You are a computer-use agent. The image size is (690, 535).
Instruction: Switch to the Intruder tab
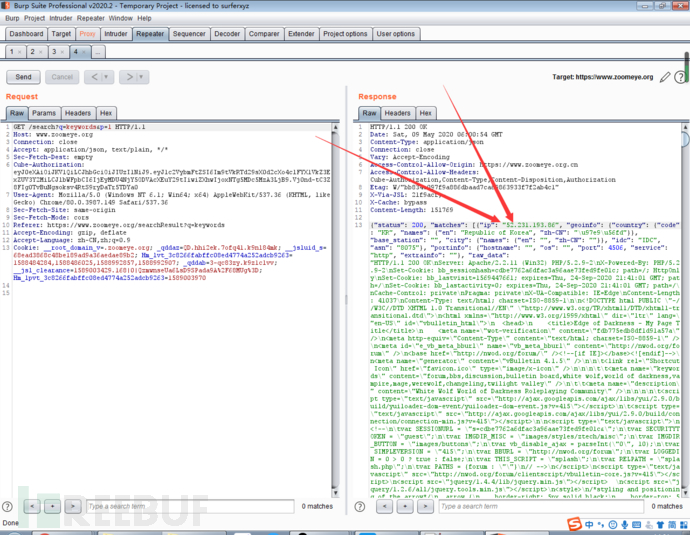point(116,34)
